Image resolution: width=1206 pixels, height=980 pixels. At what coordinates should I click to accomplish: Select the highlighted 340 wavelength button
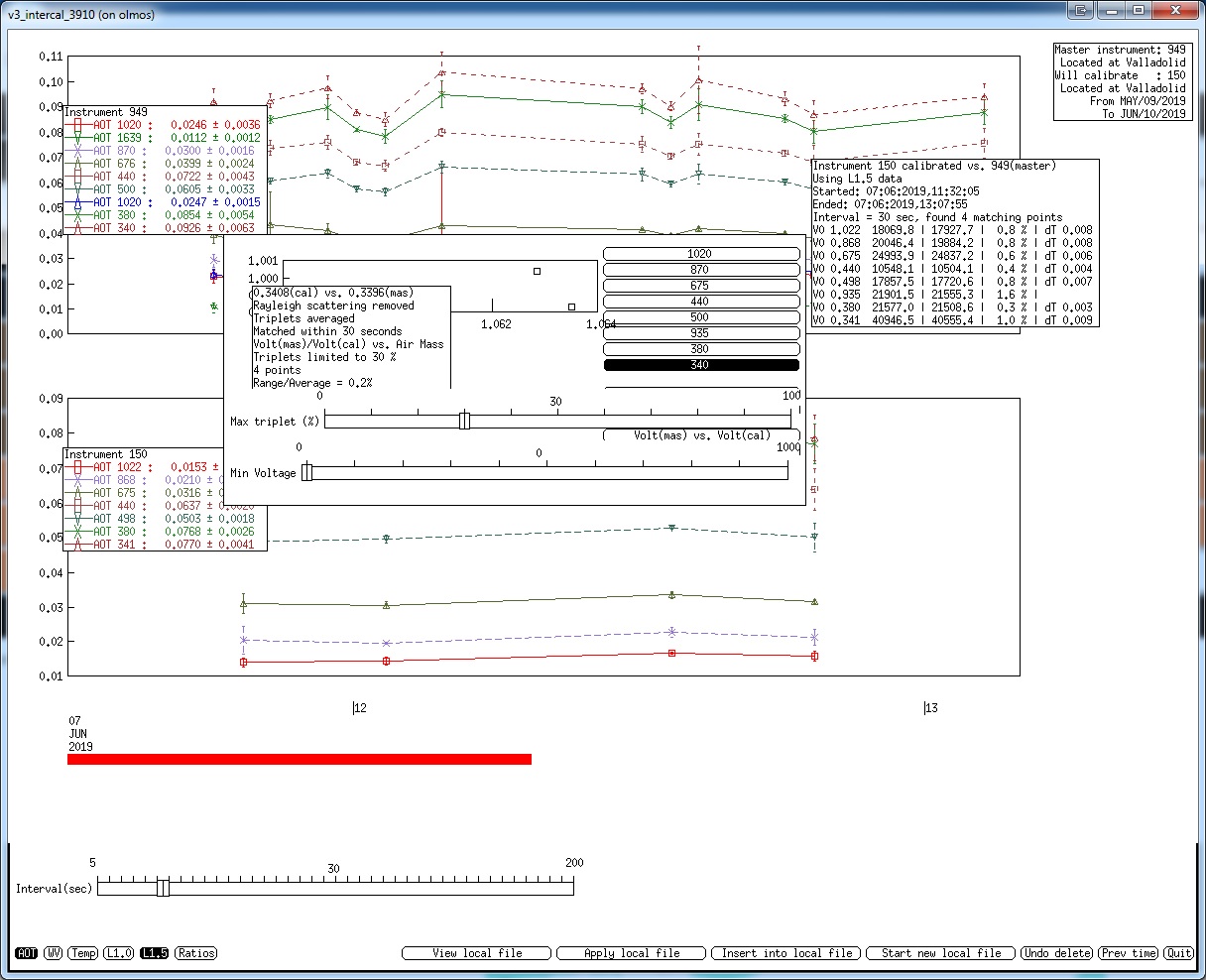click(701, 365)
